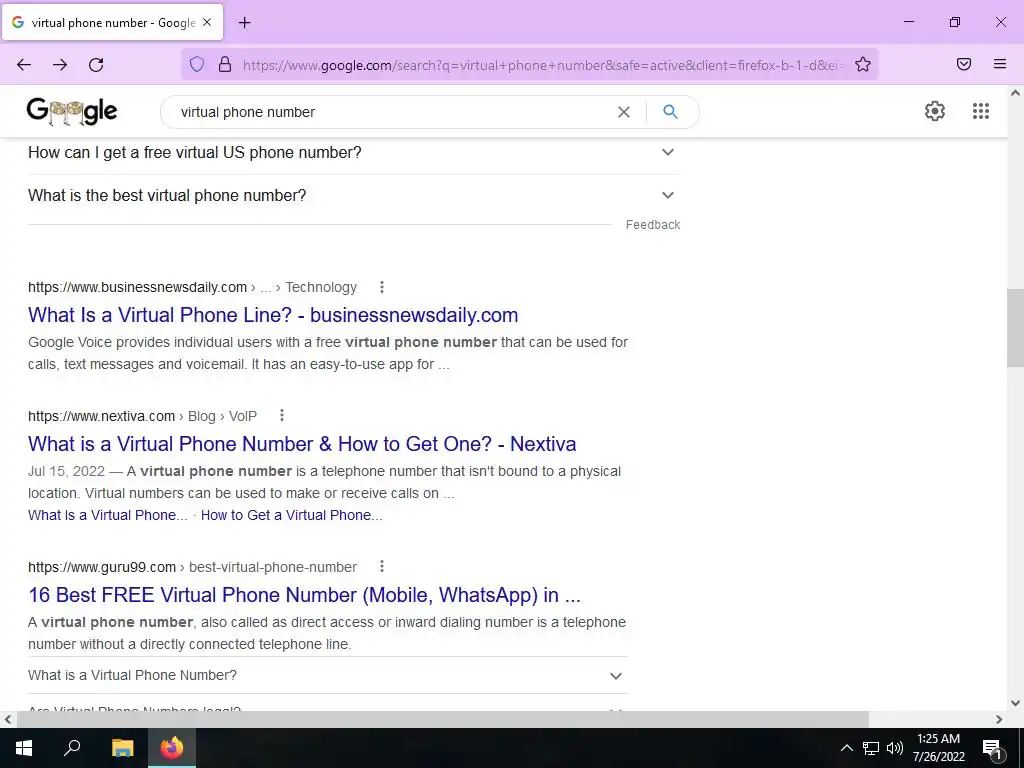Viewport: 1024px width, 768px height.
Task: Open 'What Is a Virtual Phone Line?' result
Action: (273, 315)
